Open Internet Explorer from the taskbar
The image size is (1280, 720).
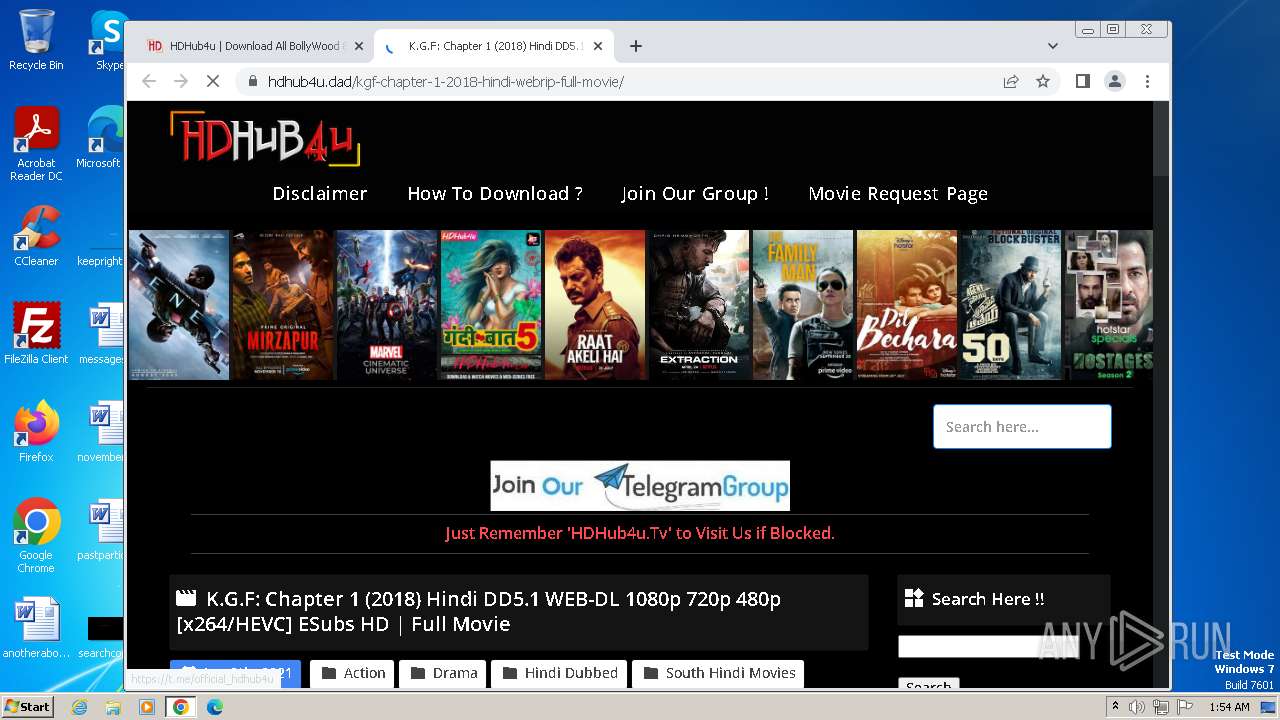point(79,707)
